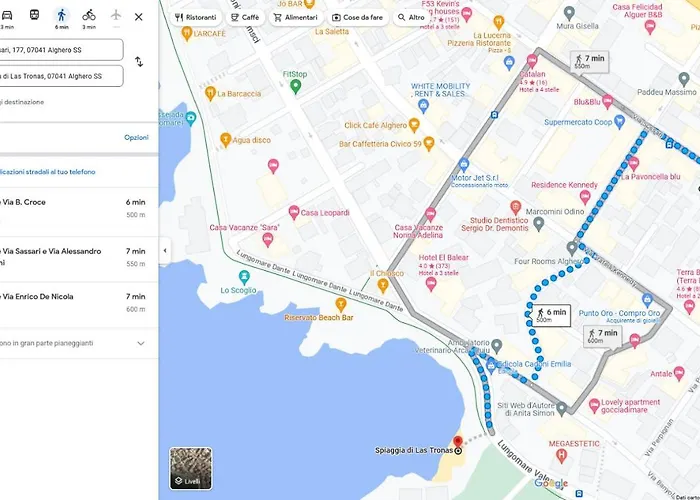Click the Motor Jet S.r.l shop marker
The height and width of the screenshot is (500, 700).
(x=464, y=165)
